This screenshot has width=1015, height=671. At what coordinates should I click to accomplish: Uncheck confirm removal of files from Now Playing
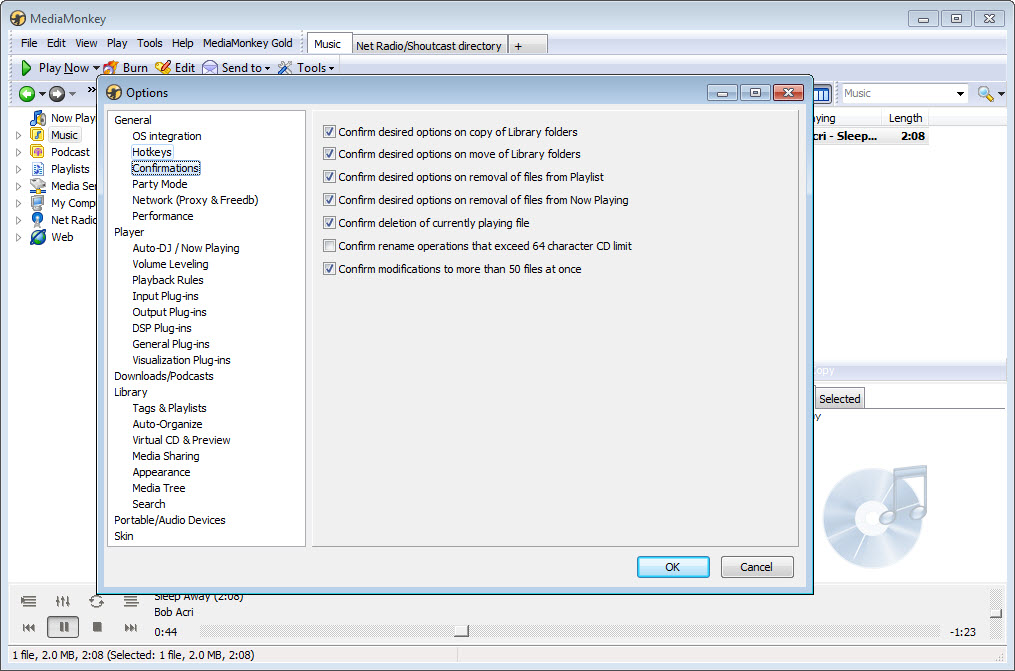[329, 200]
